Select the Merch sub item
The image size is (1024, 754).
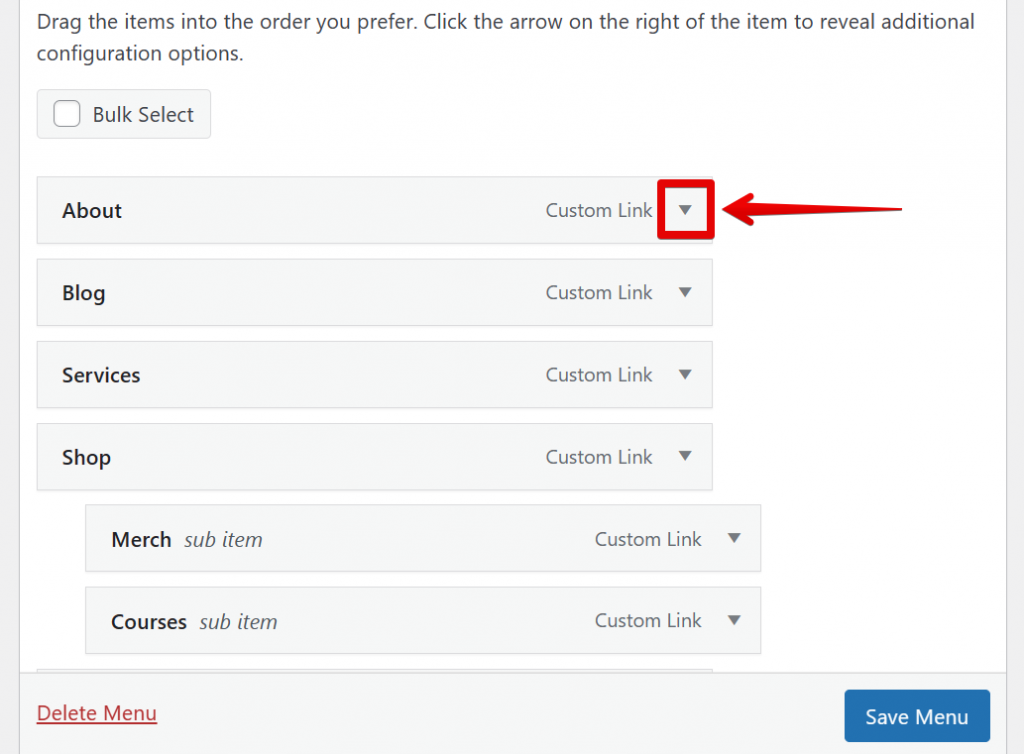coord(141,538)
